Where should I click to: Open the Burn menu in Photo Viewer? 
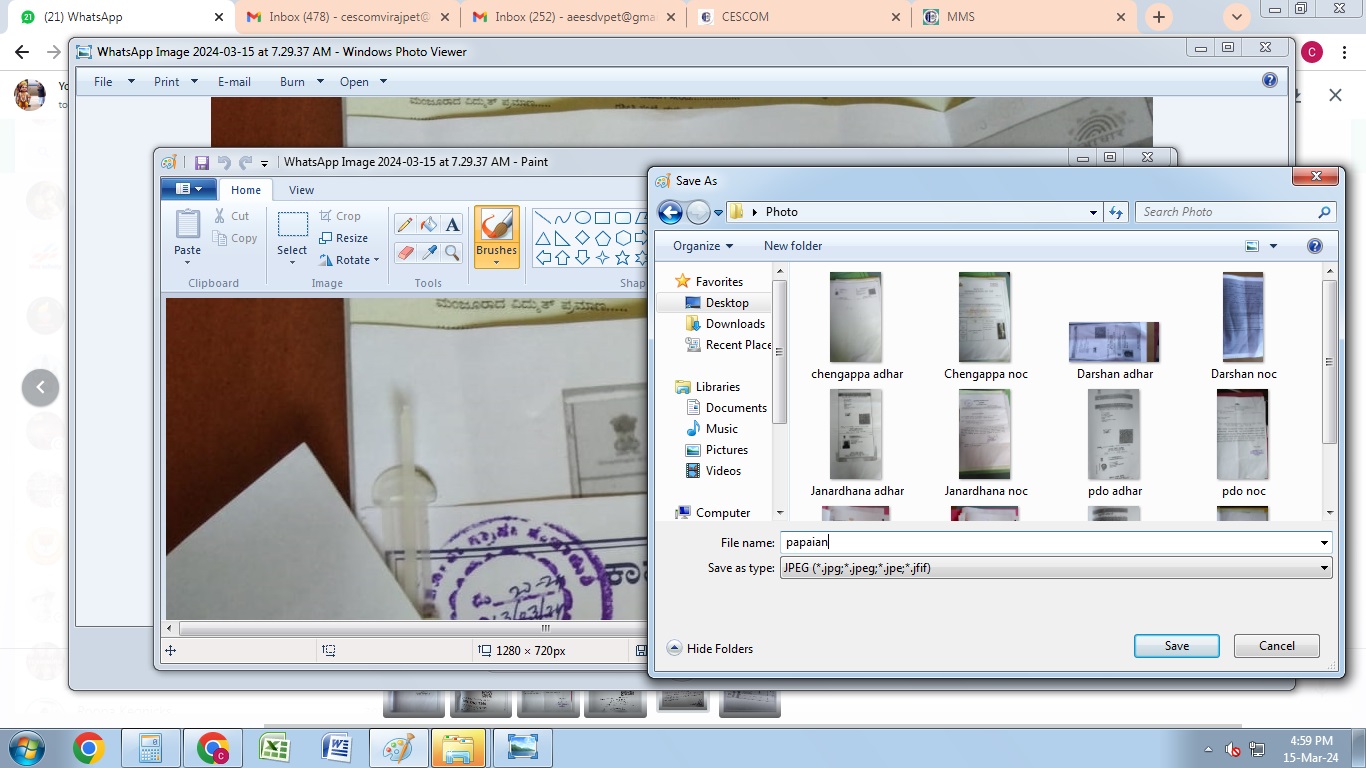tap(302, 82)
